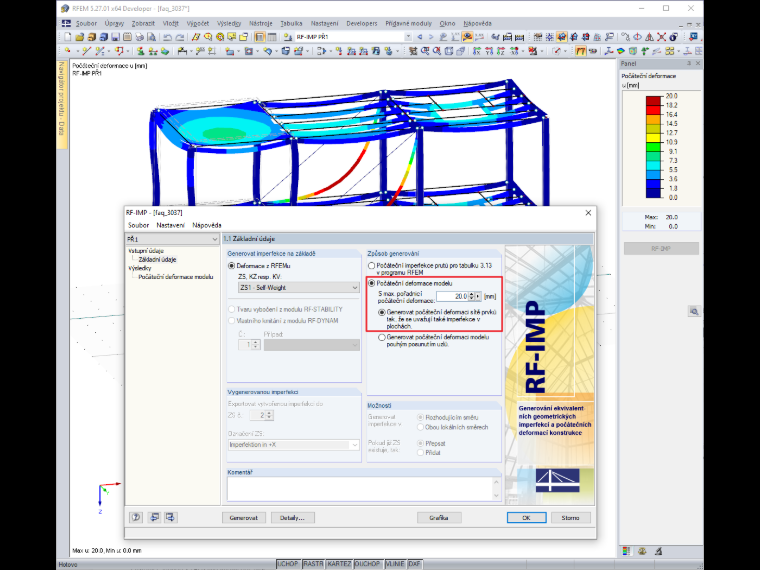760x570 pixels.
Task: Click the palette factors icon at the bottom of the Panel
Action: 642,551
